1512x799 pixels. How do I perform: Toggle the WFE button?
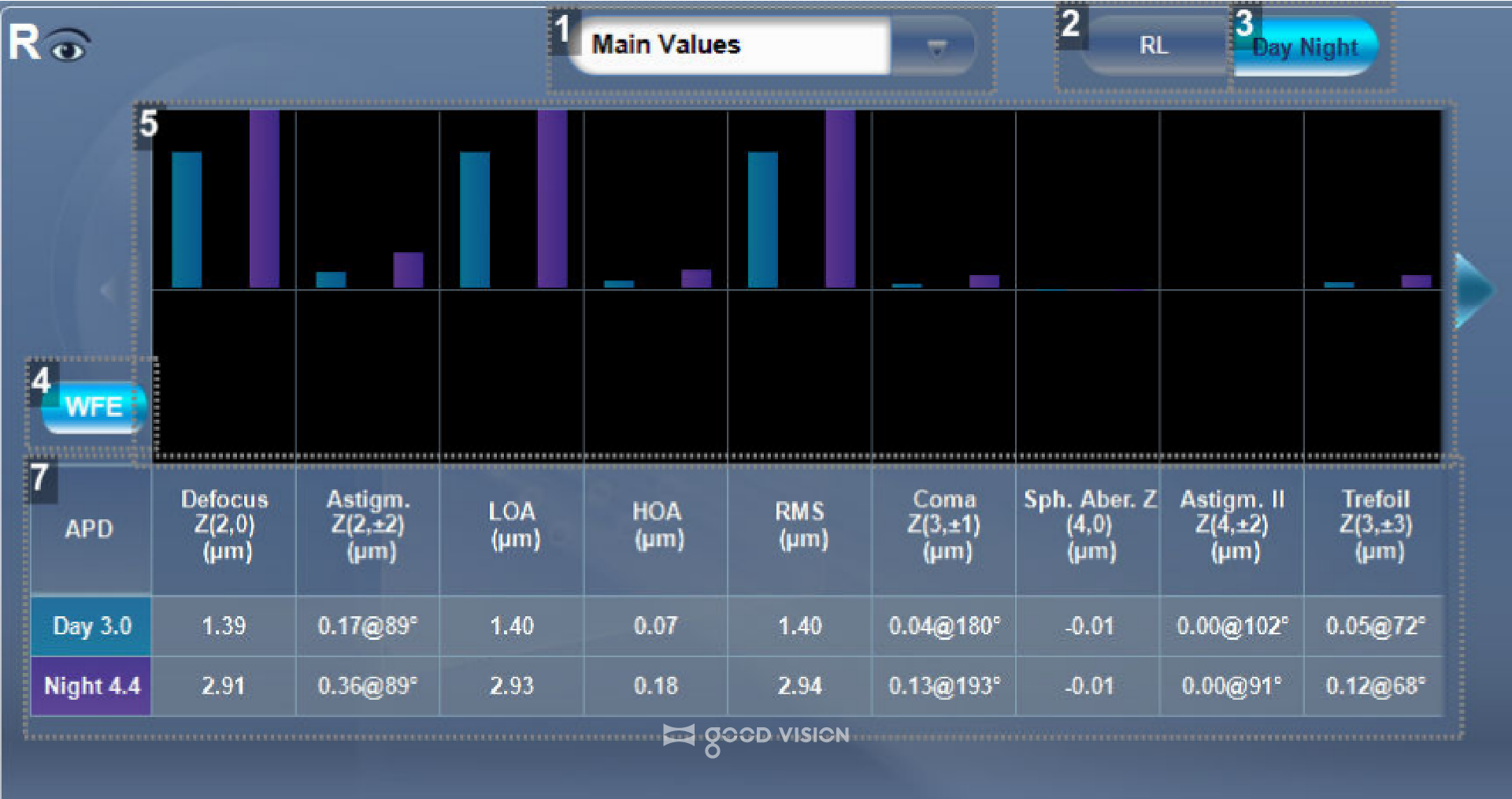click(x=94, y=407)
